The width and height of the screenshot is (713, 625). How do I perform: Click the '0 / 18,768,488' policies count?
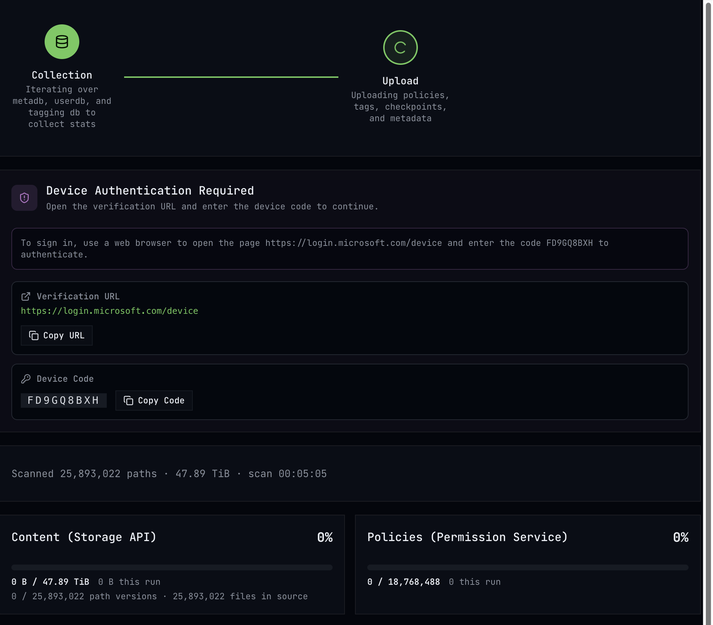(403, 582)
